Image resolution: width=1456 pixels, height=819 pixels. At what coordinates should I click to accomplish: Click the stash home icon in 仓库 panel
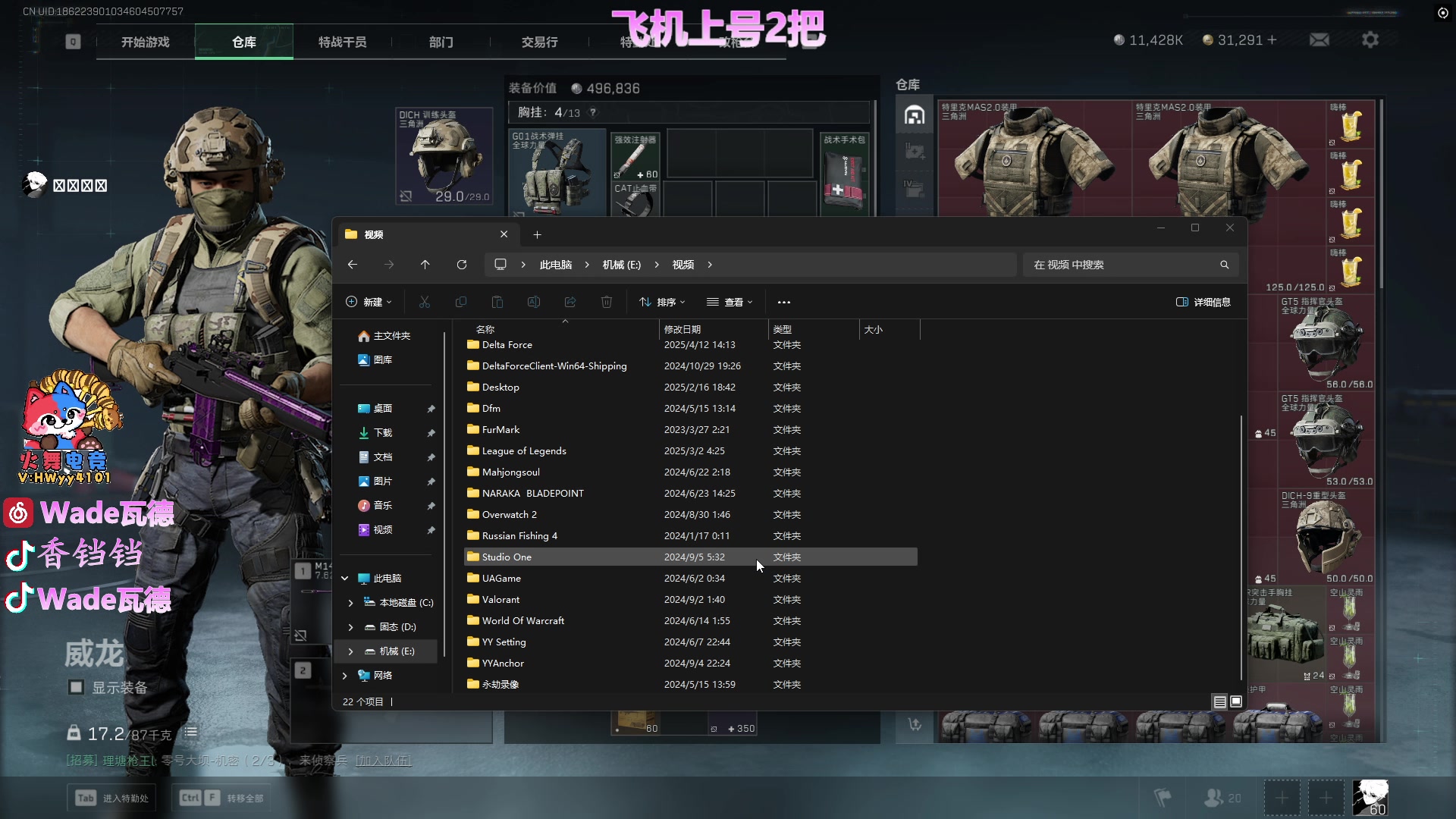pyautogui.click(x=915, y=115)
